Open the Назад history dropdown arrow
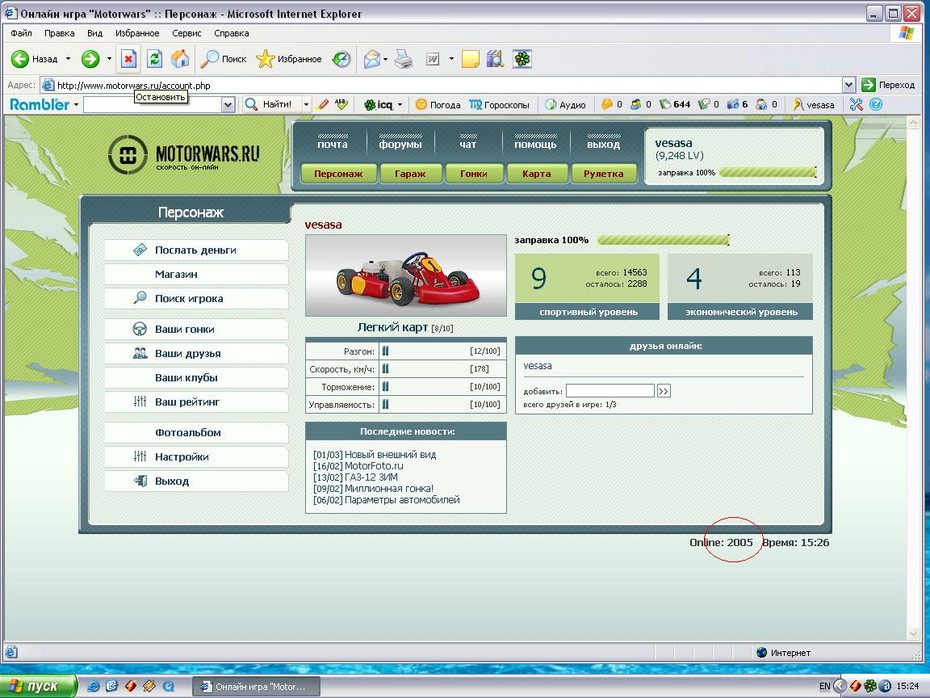 click(x=68, y=59)
